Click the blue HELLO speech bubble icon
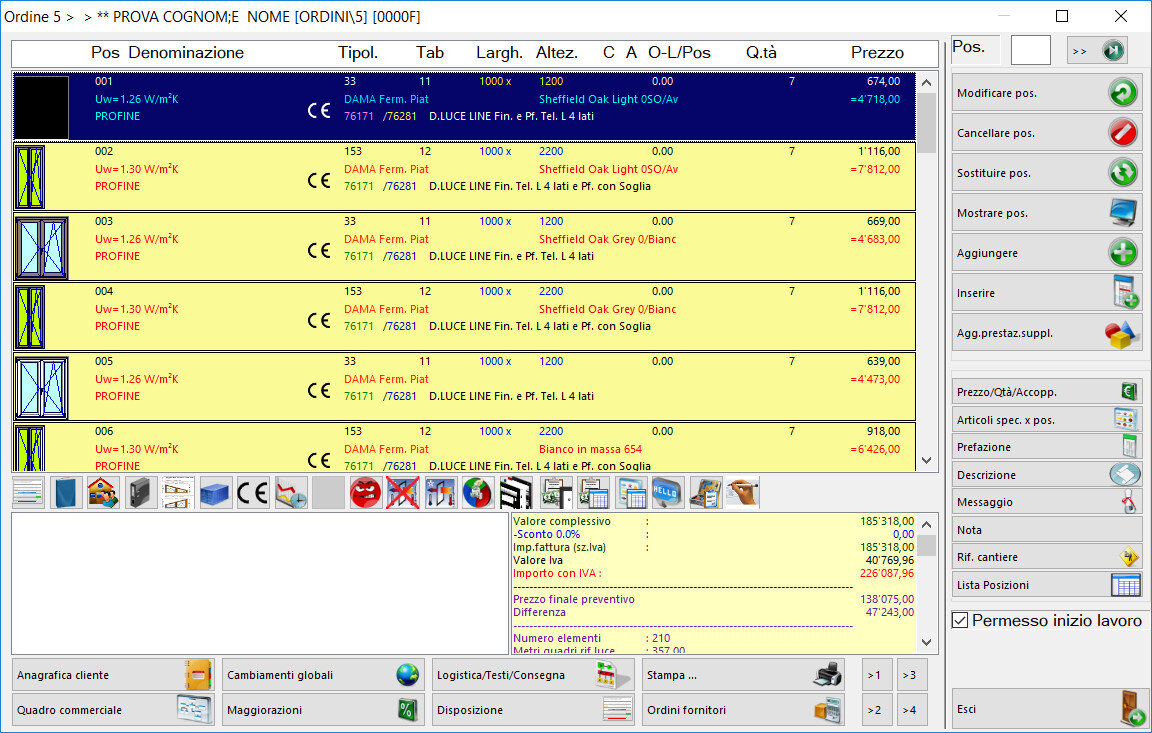 click(x=667, y=493)
